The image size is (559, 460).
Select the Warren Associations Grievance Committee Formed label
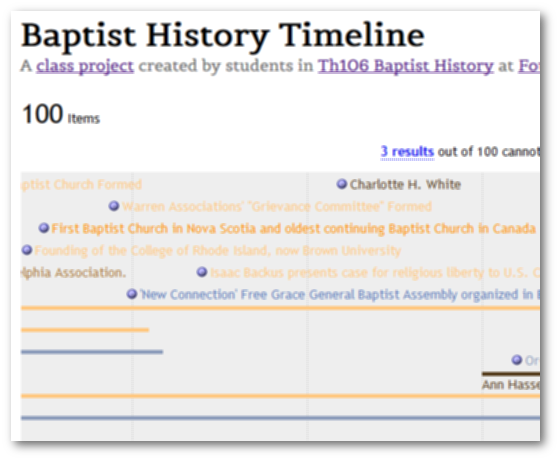(277, 206)
